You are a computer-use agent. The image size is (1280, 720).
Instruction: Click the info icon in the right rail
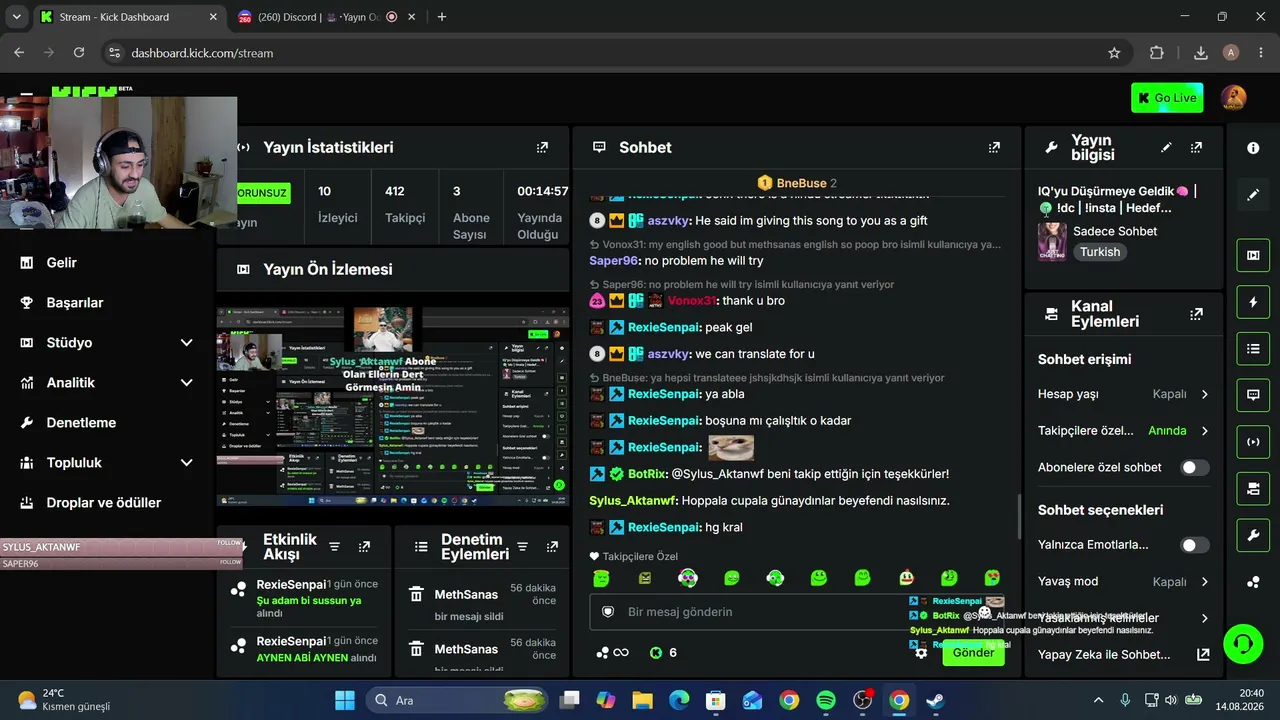[x=1253, y=147]
